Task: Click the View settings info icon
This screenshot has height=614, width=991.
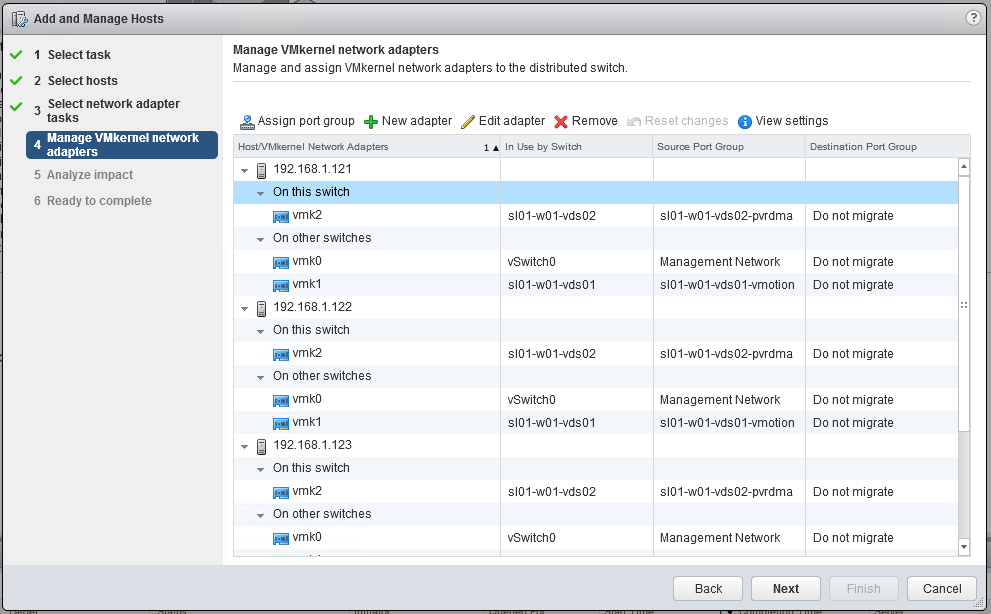Action: 745,121
